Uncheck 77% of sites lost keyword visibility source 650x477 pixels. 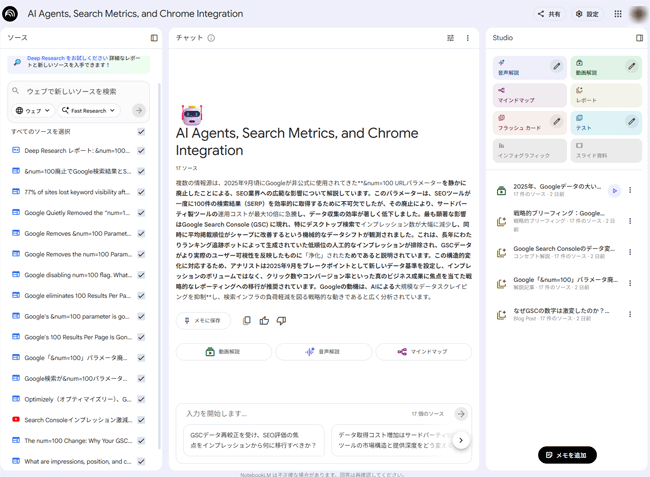141,192
